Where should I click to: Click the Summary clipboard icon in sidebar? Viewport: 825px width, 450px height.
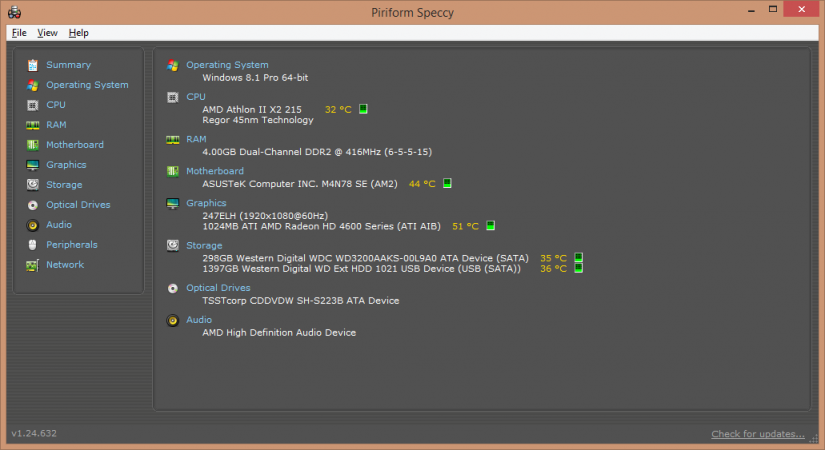tap(33, 65)
